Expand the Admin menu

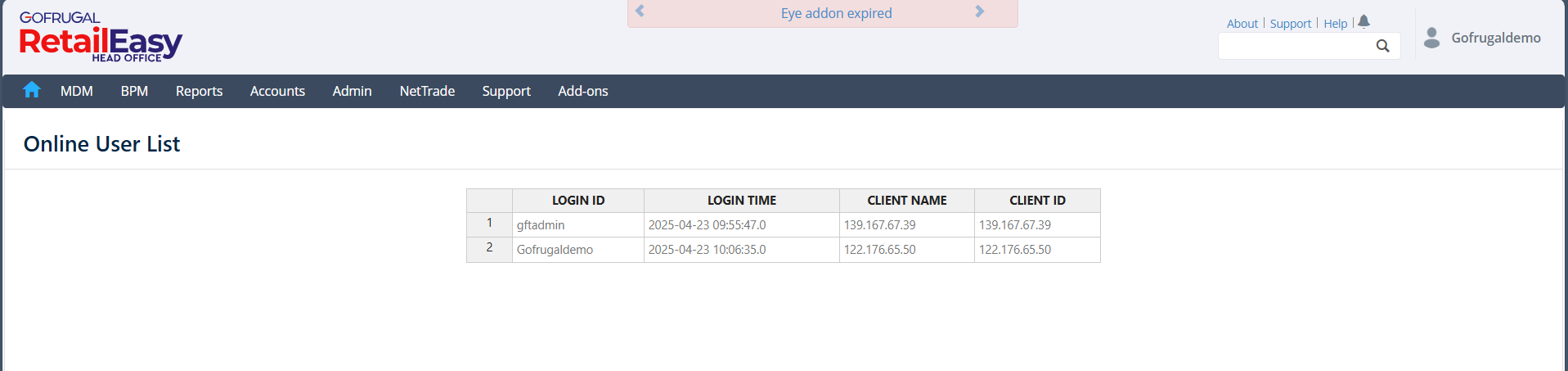352,91
